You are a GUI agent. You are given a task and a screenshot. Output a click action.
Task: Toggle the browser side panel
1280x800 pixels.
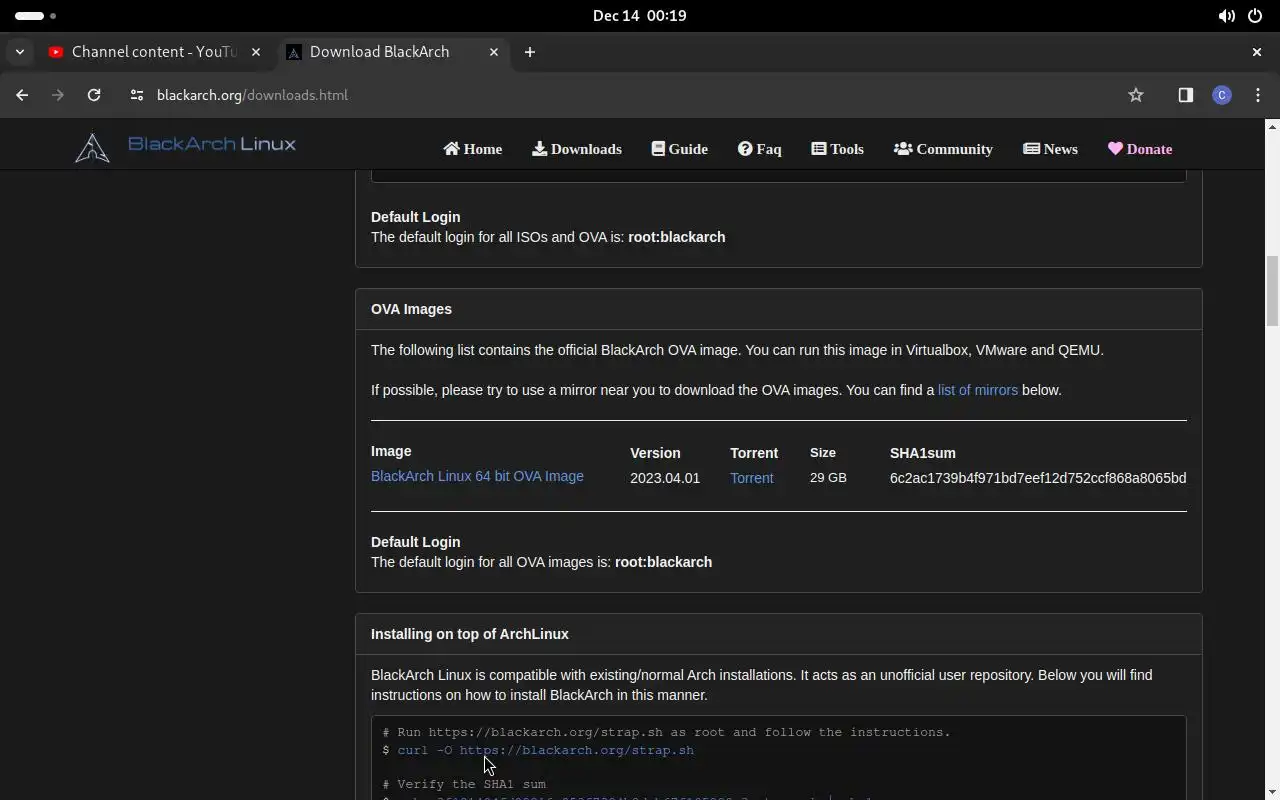(1186, 95)
